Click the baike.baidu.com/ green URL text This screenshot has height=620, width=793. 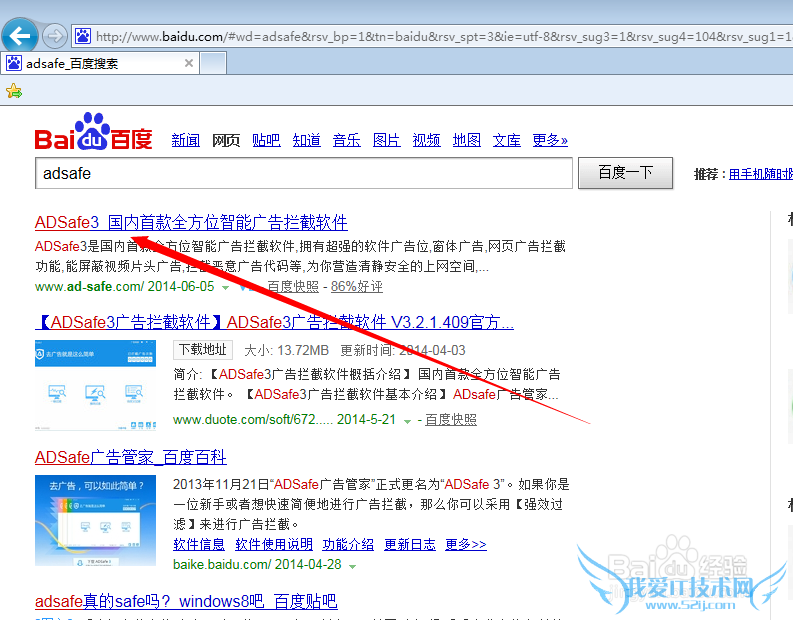222,564
